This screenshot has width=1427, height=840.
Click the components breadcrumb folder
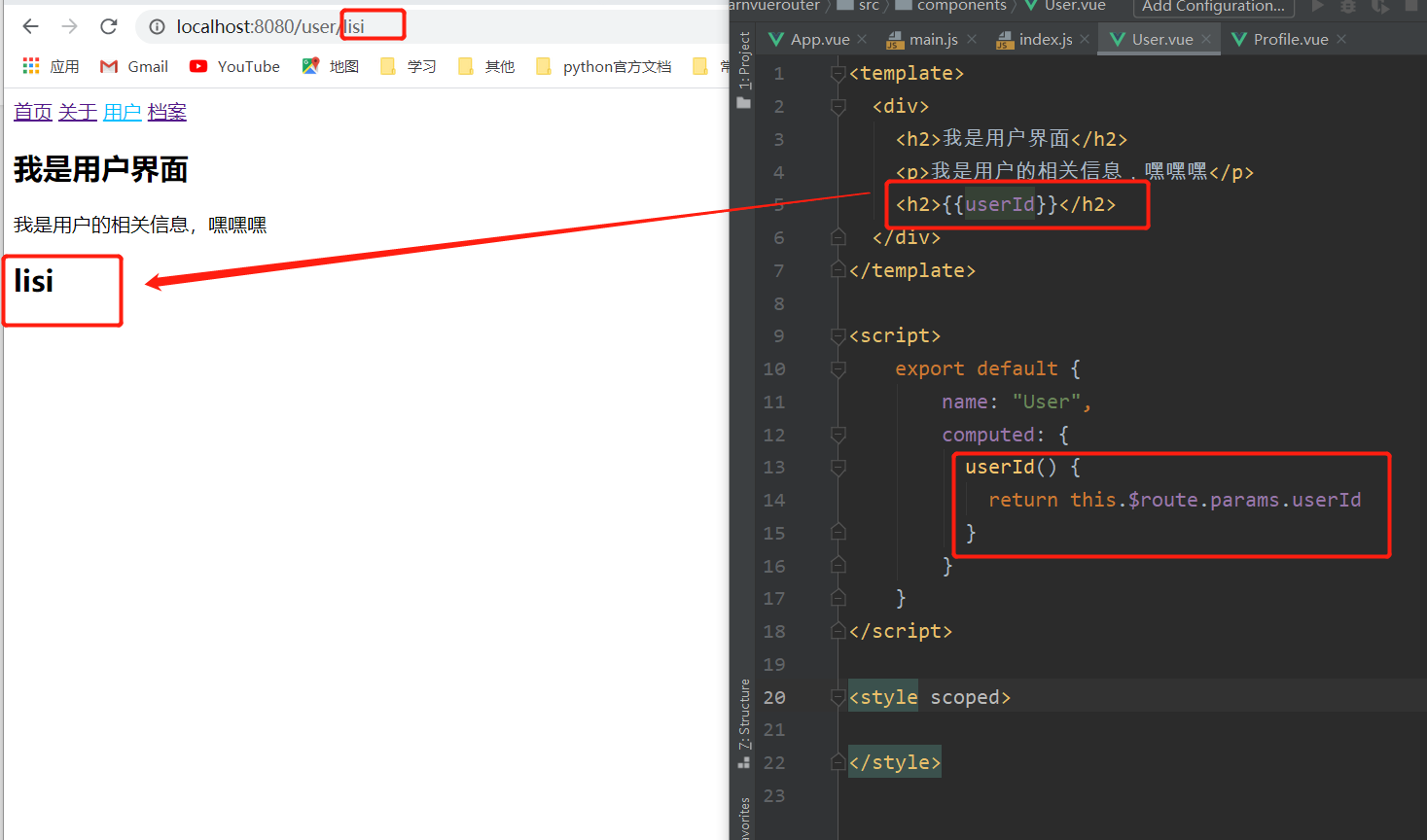(950, 6)
